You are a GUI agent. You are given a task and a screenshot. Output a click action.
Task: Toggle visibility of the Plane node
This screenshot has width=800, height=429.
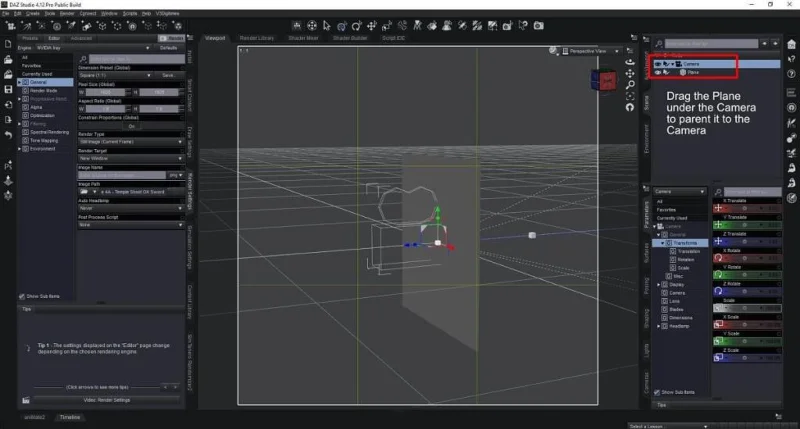[x=658, y=72]
